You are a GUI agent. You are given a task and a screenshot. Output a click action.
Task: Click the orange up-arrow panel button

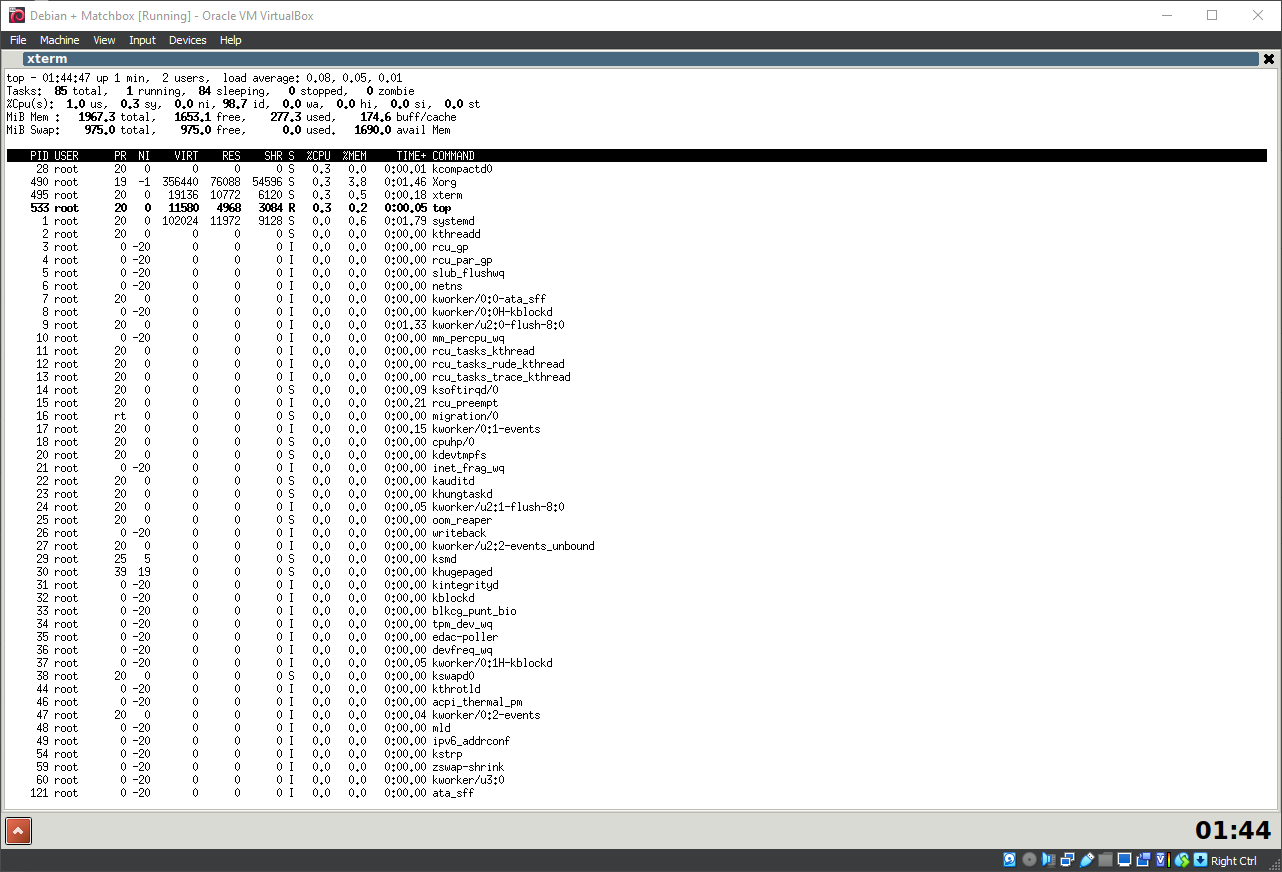tap(18, 831)
